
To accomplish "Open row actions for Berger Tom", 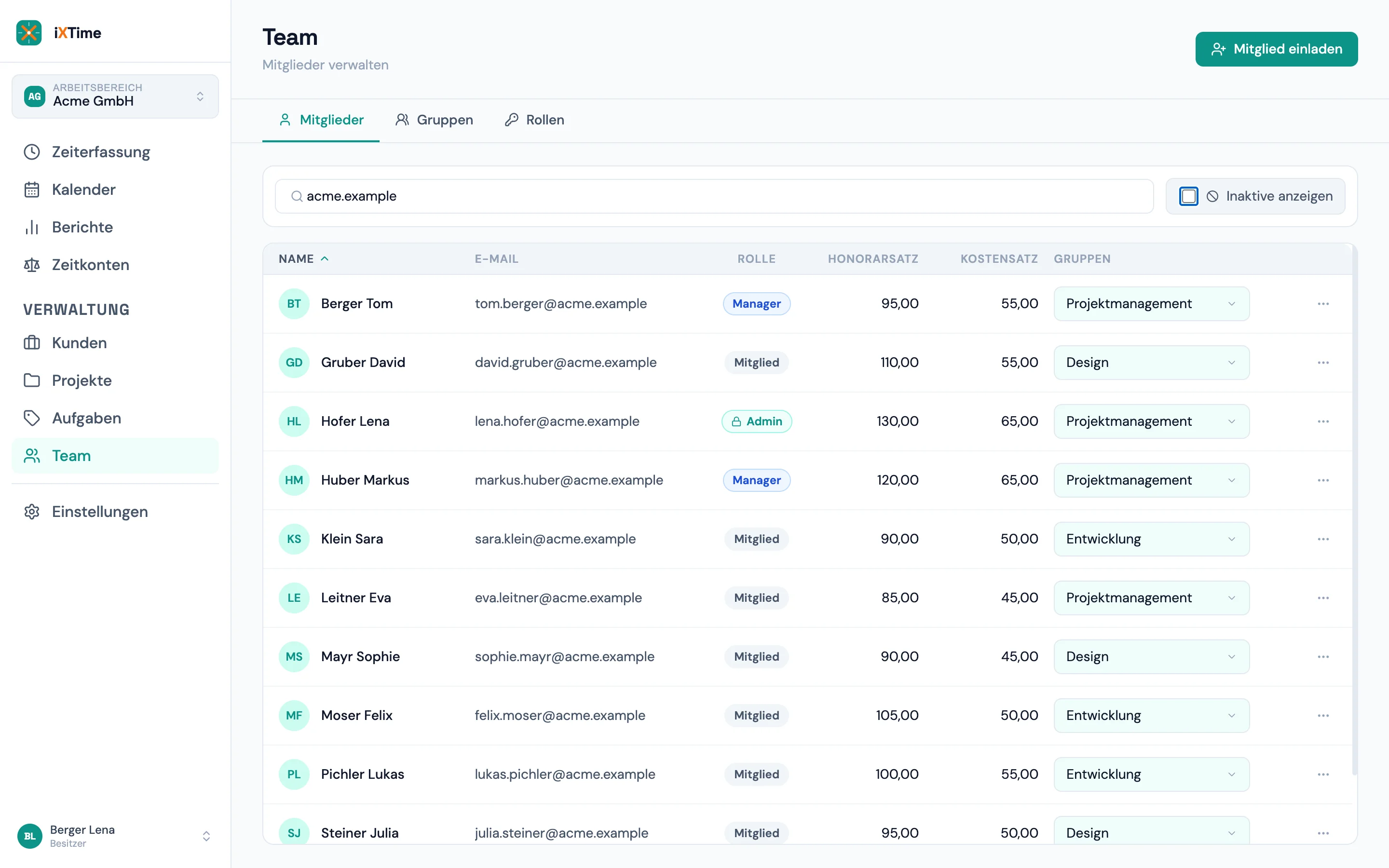I will [x=1323, y=304].
